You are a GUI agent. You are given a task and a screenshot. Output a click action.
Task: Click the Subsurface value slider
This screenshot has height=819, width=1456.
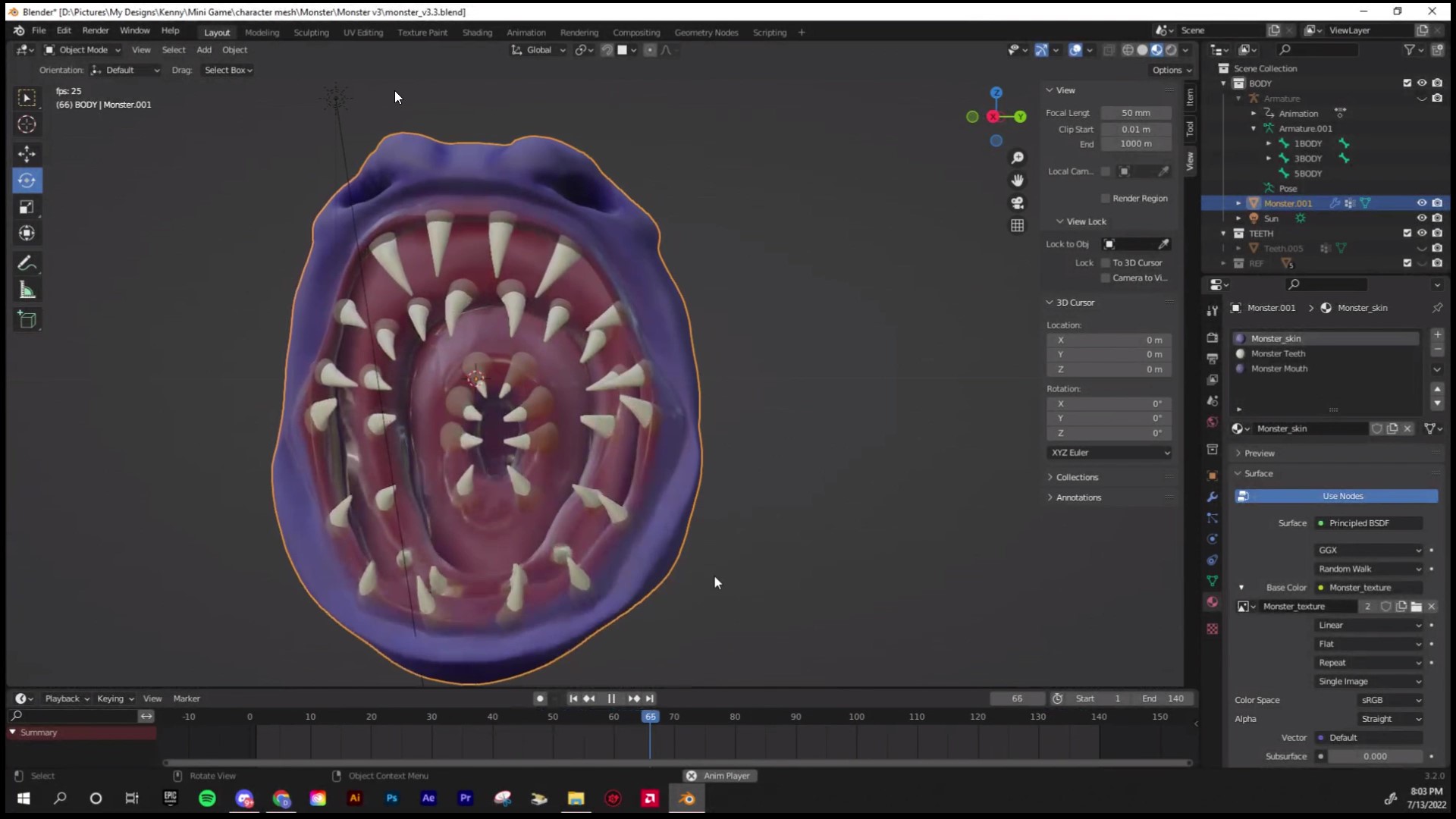[1374, 757]
